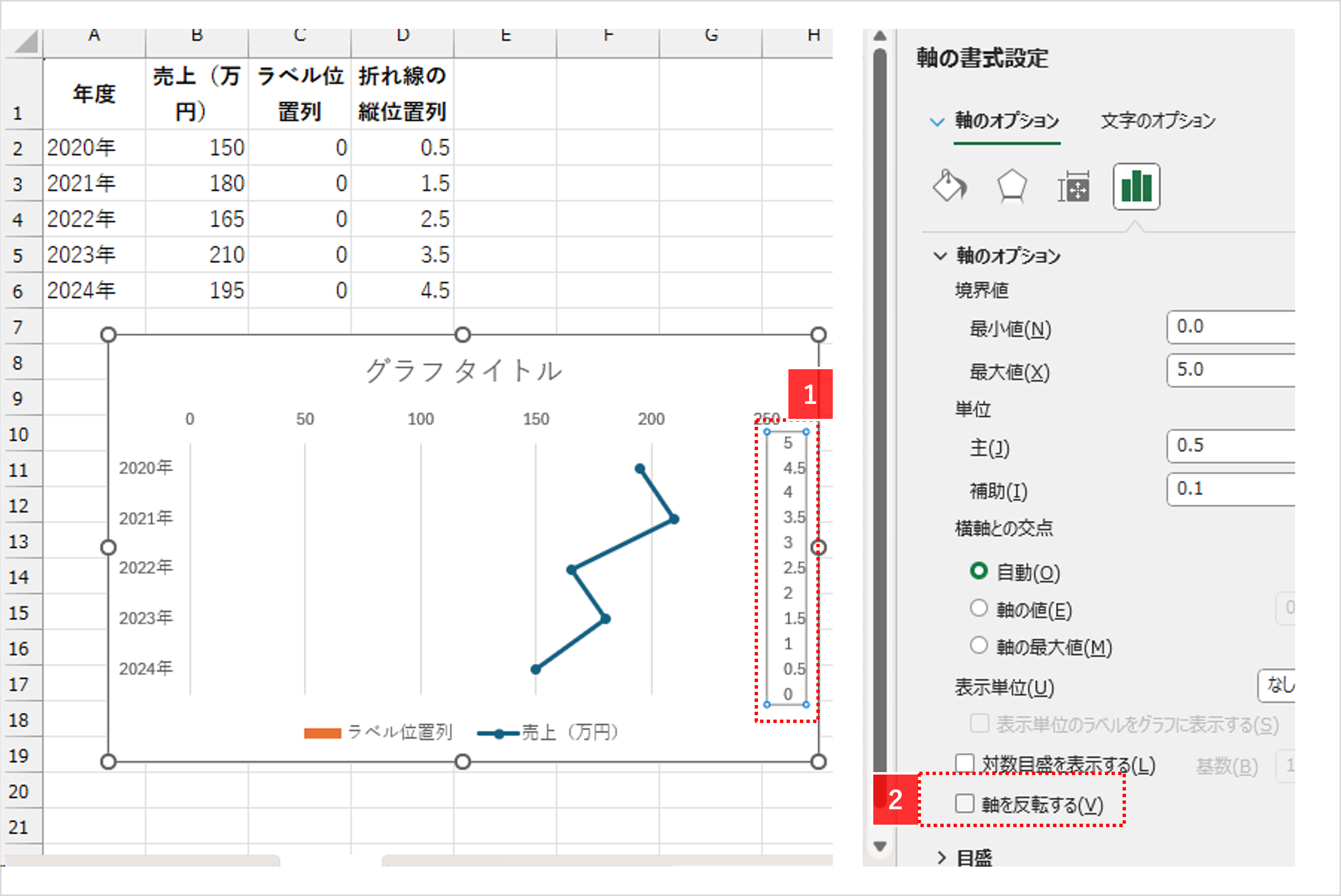Select the 軸のオプション tab
The image size is (1341, 896).
click(x=1007, y=120)
